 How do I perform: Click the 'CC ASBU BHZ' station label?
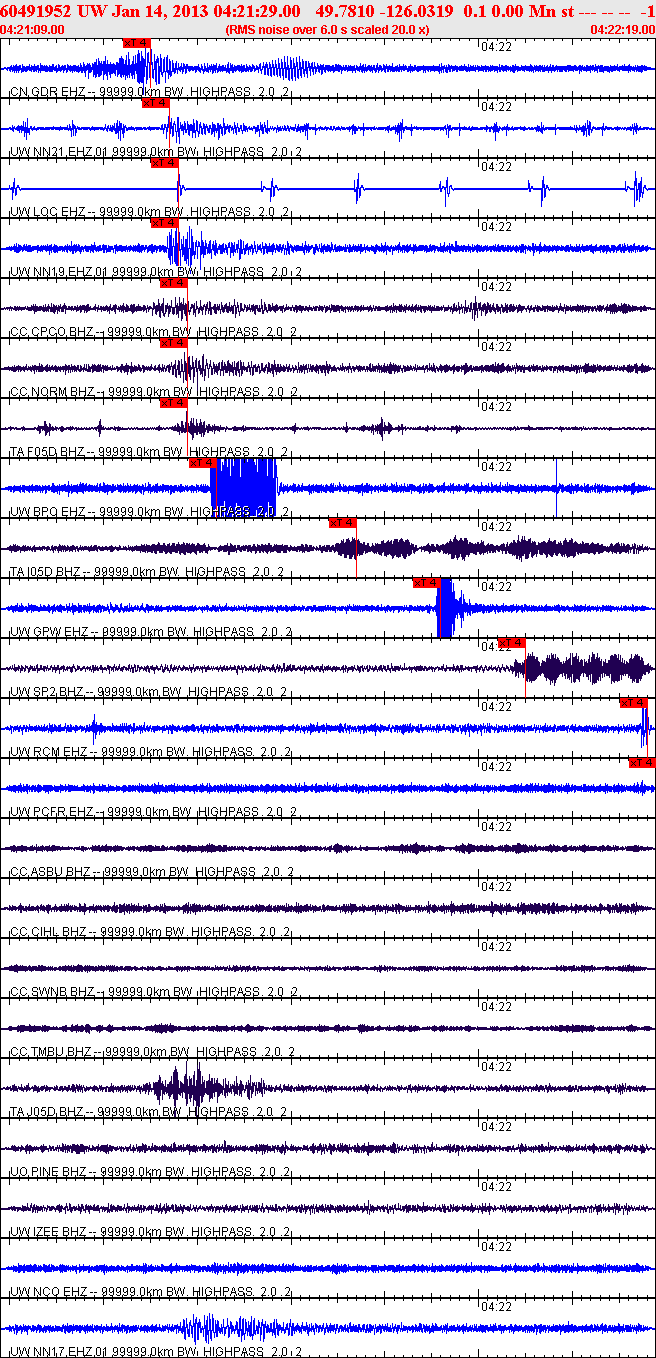50,872
